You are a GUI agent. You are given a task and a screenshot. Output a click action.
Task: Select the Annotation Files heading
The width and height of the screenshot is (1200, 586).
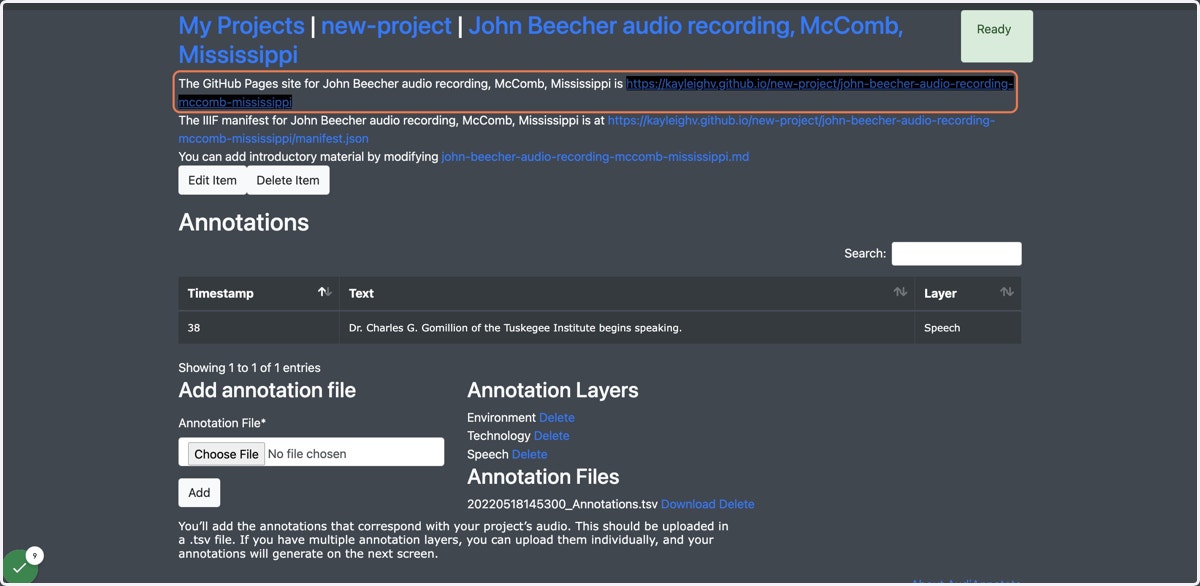(543, 477)
